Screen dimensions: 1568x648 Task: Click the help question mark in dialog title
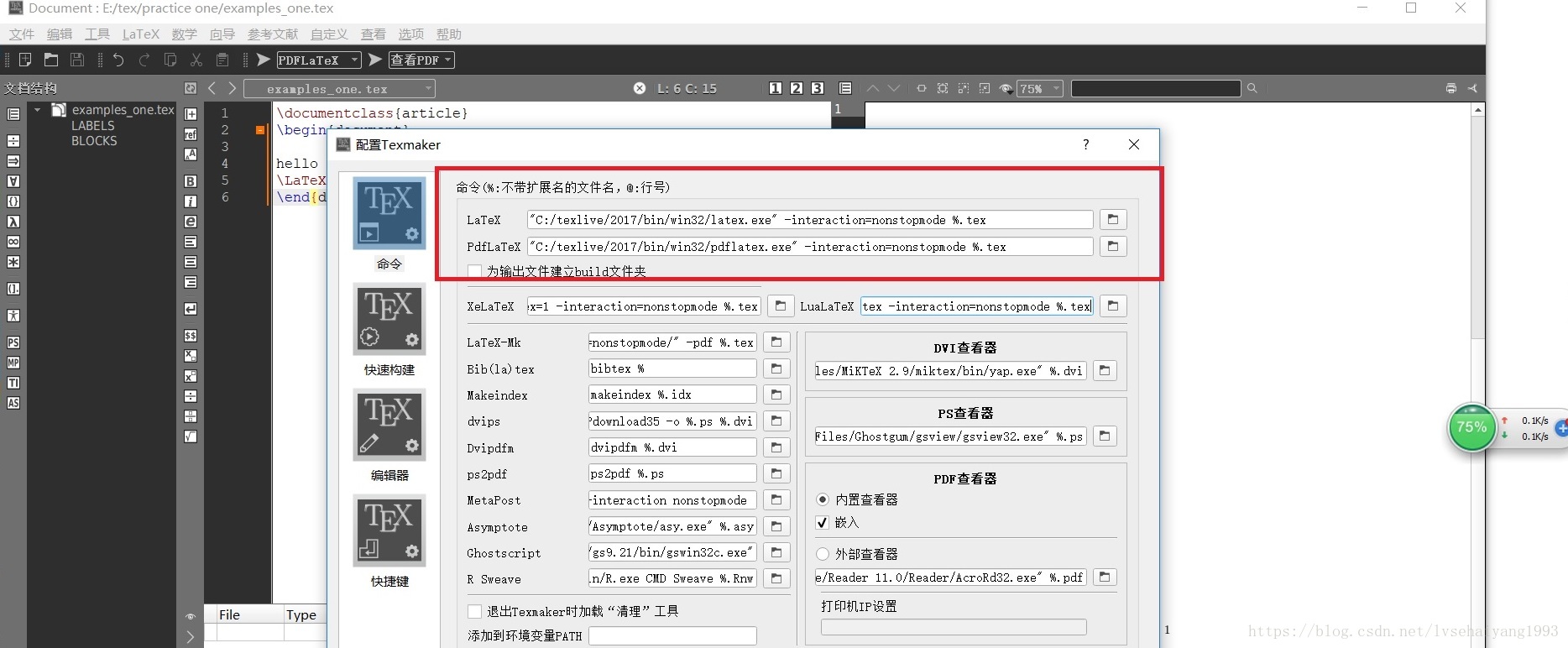pyautogui.click(x=1086, y=144)
